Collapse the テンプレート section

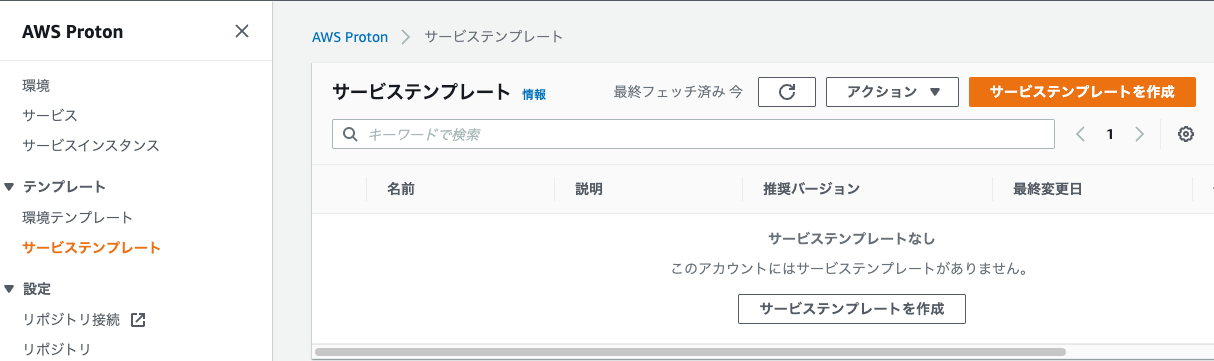pos(9,187)
